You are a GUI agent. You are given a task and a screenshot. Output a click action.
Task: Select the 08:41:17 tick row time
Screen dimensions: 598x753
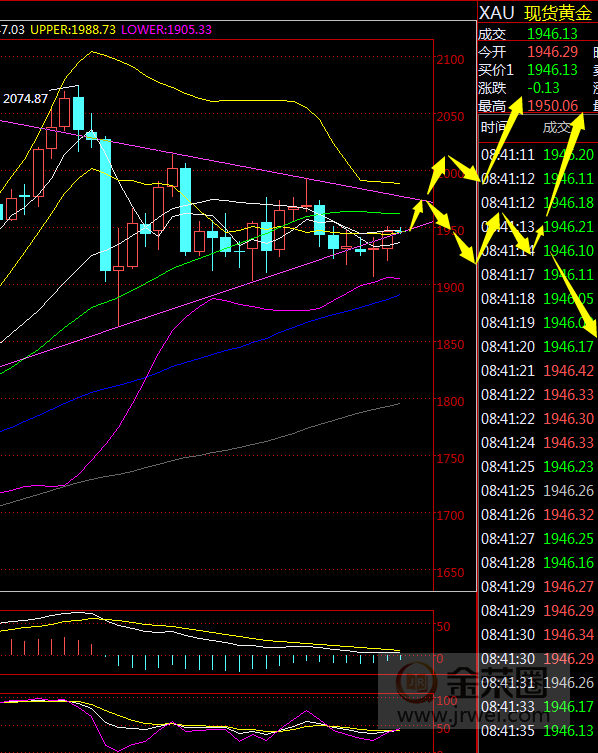point(508,275)
